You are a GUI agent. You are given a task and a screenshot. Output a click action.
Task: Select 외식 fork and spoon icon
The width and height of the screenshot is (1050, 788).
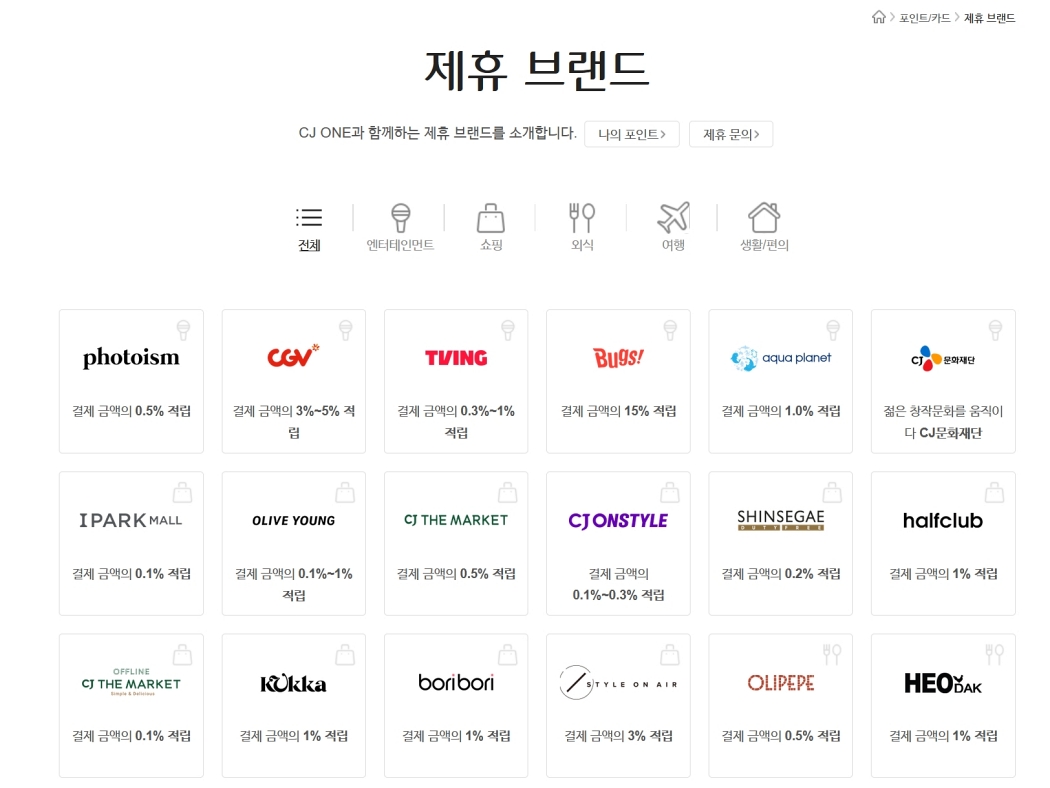(582, 218)
